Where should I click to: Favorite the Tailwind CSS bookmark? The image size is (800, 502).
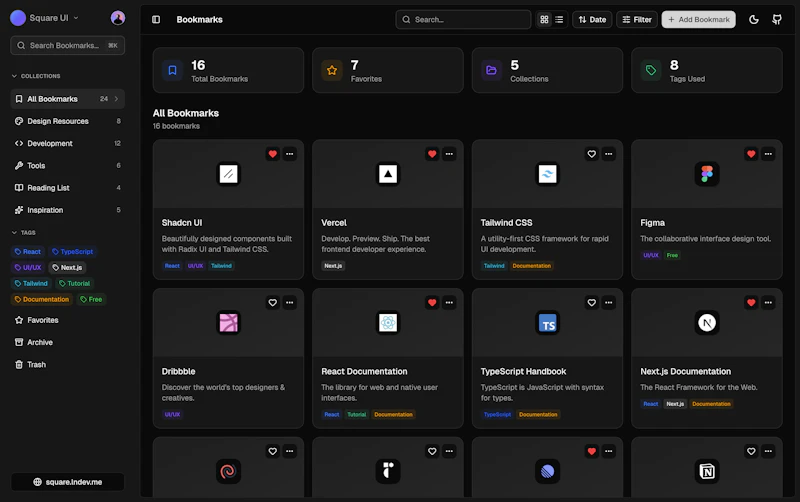(x=591, y=154)
